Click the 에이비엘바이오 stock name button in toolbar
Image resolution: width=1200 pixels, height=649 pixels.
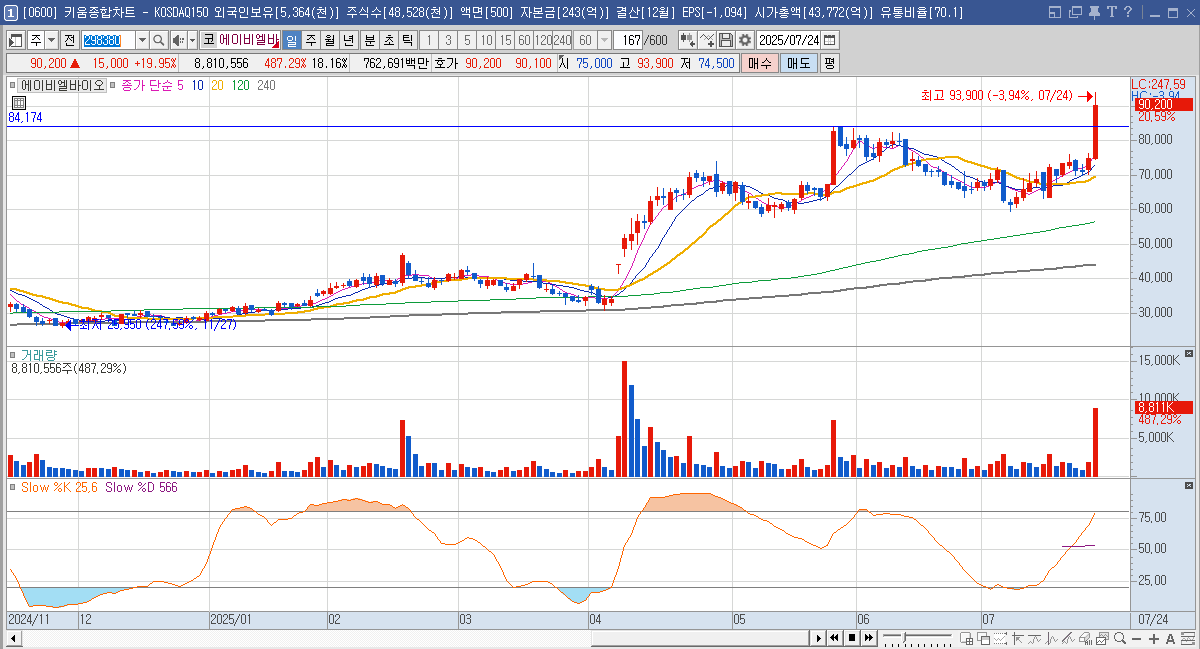coord(249,40)
